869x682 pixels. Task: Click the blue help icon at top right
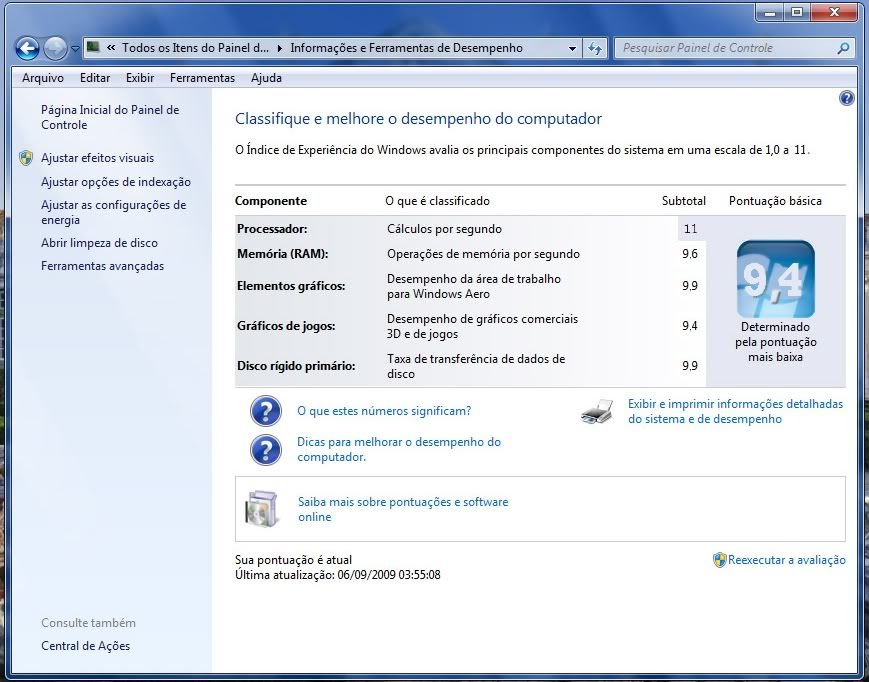tap(847, 99)
